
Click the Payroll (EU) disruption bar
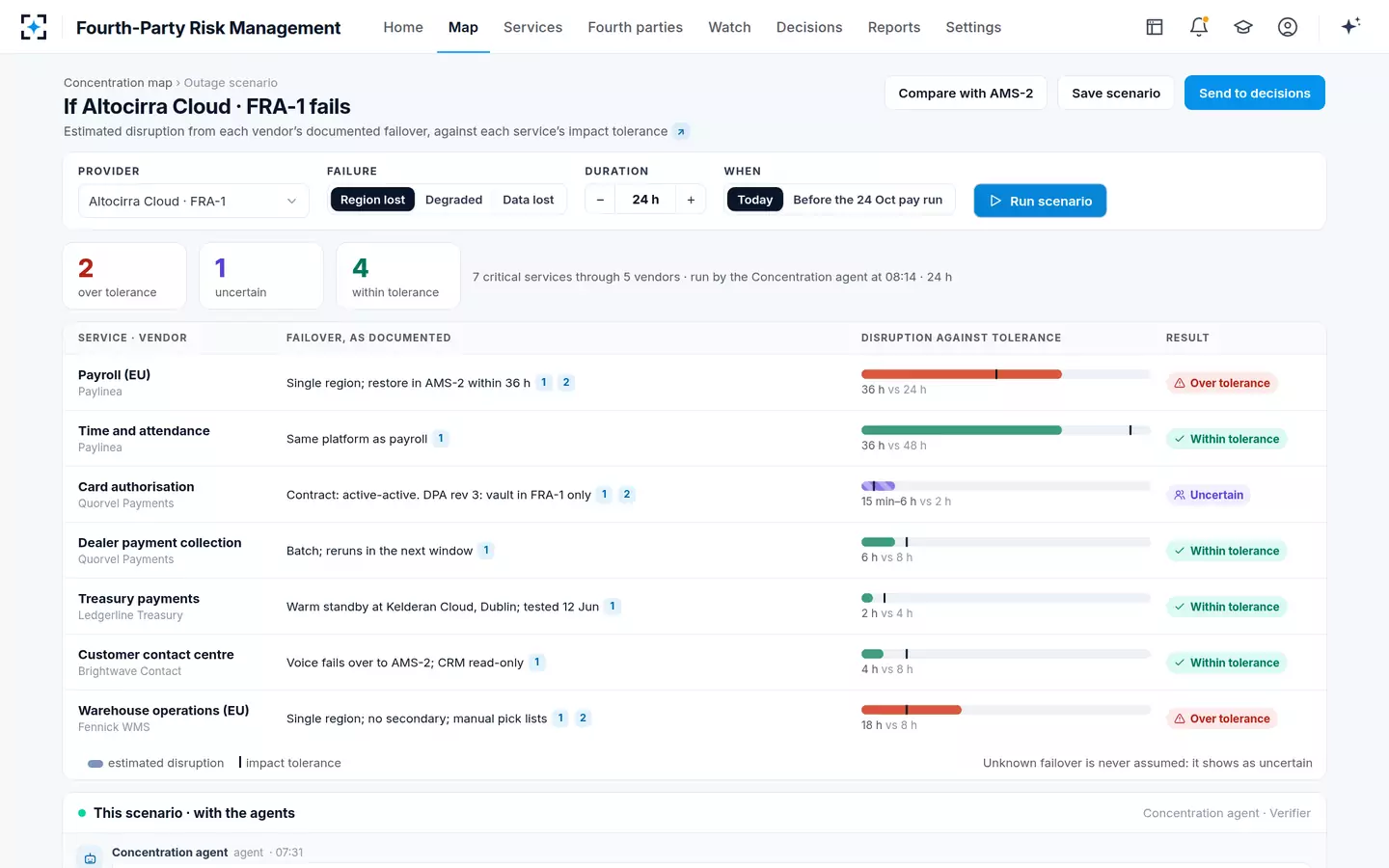point(1006,374)
